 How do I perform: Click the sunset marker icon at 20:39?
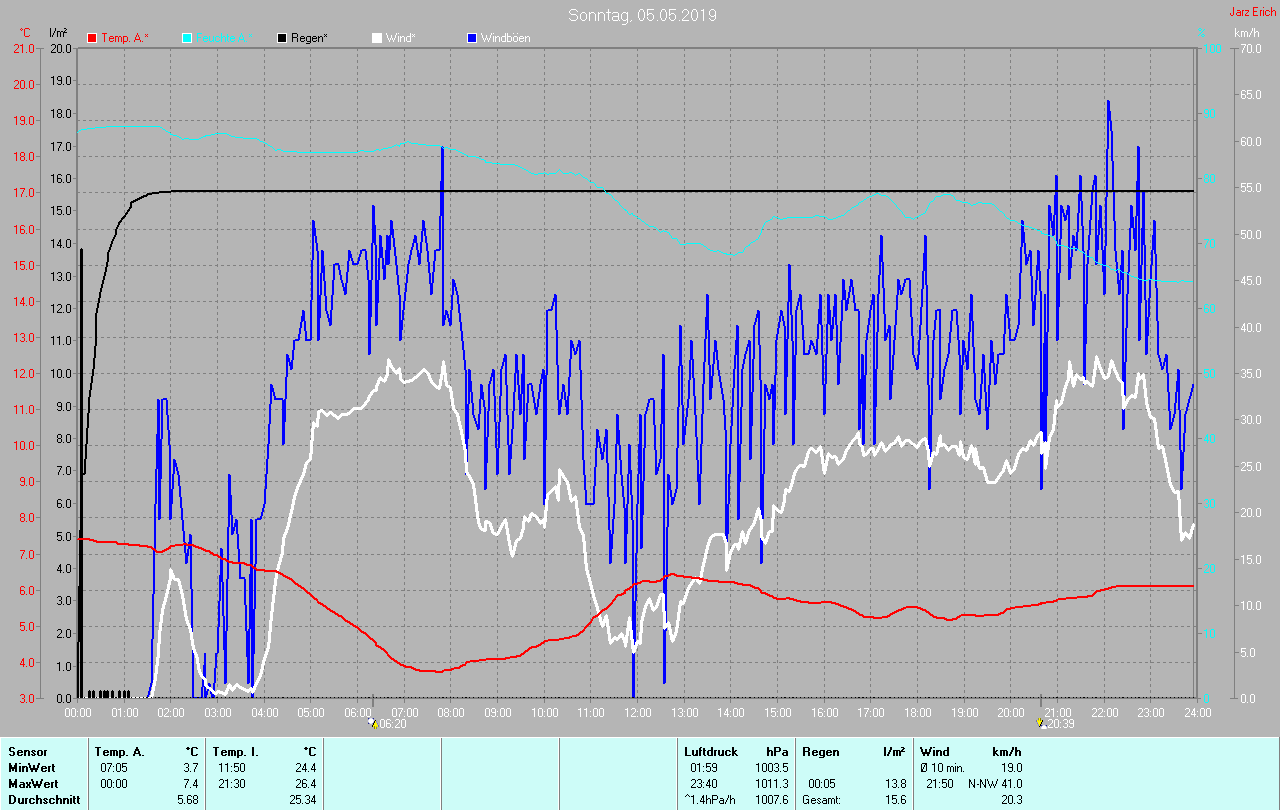click(x=1042, y=722)
